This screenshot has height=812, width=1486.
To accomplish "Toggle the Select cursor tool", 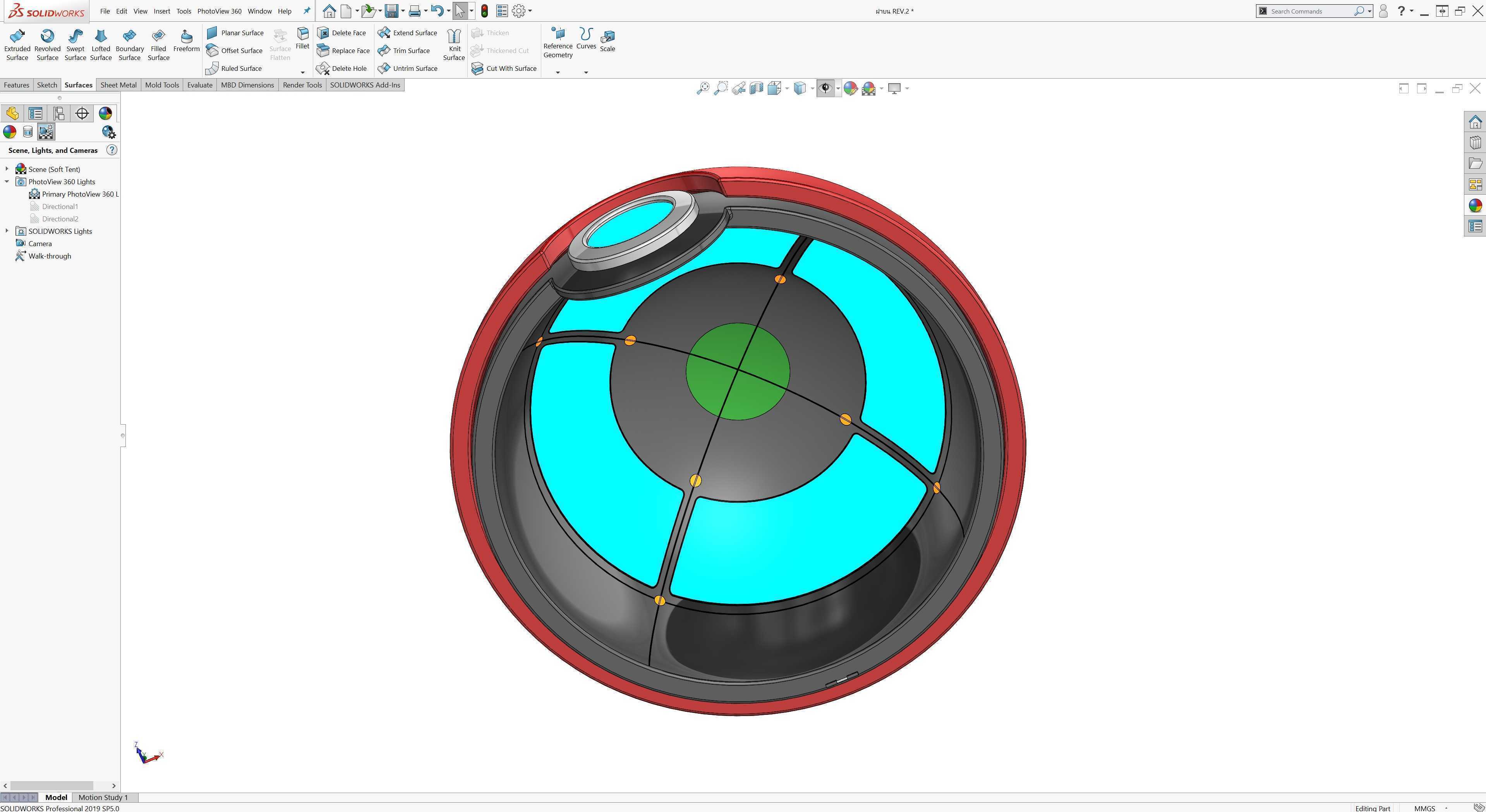I will 460,11.
